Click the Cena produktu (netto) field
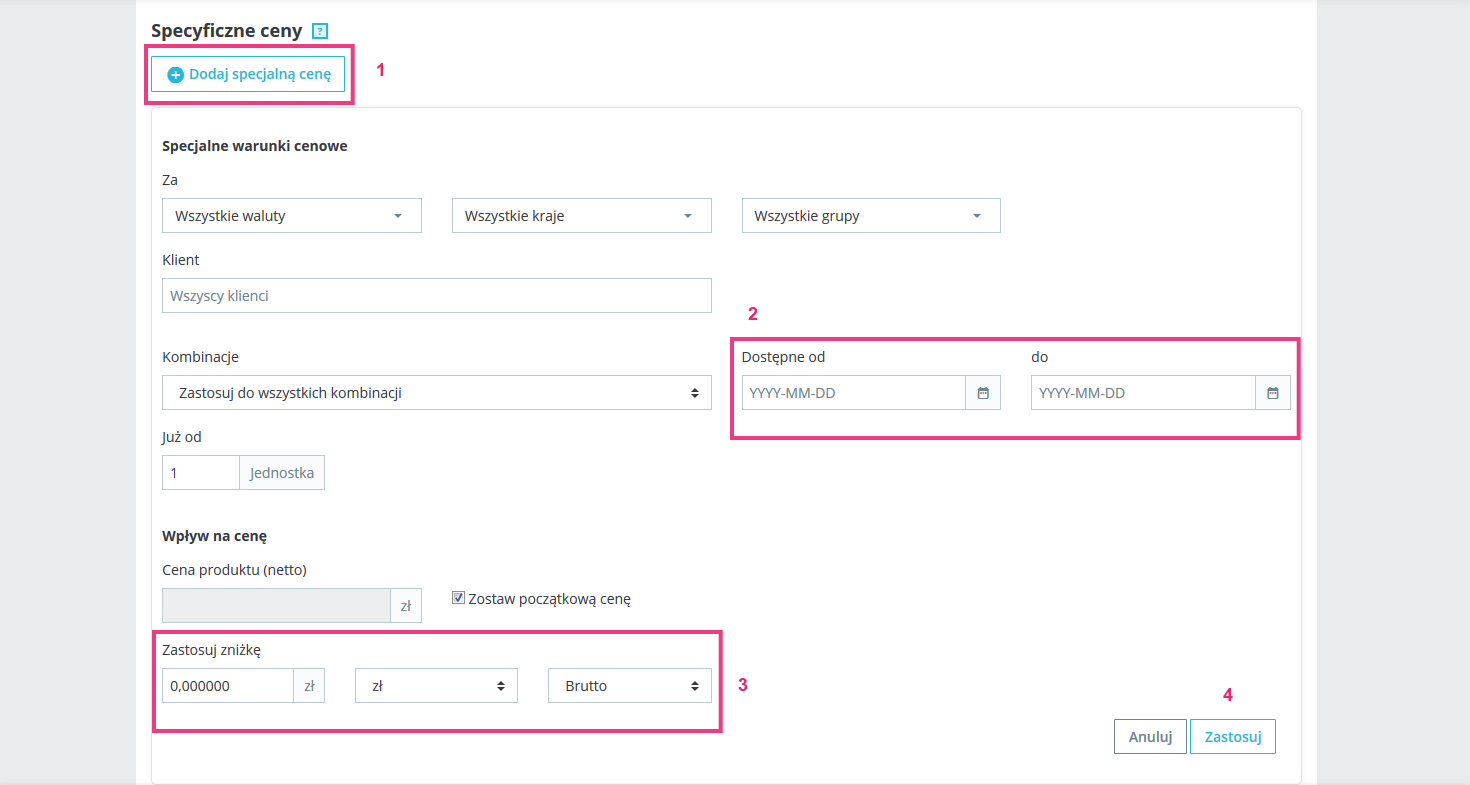 (276, 605)
